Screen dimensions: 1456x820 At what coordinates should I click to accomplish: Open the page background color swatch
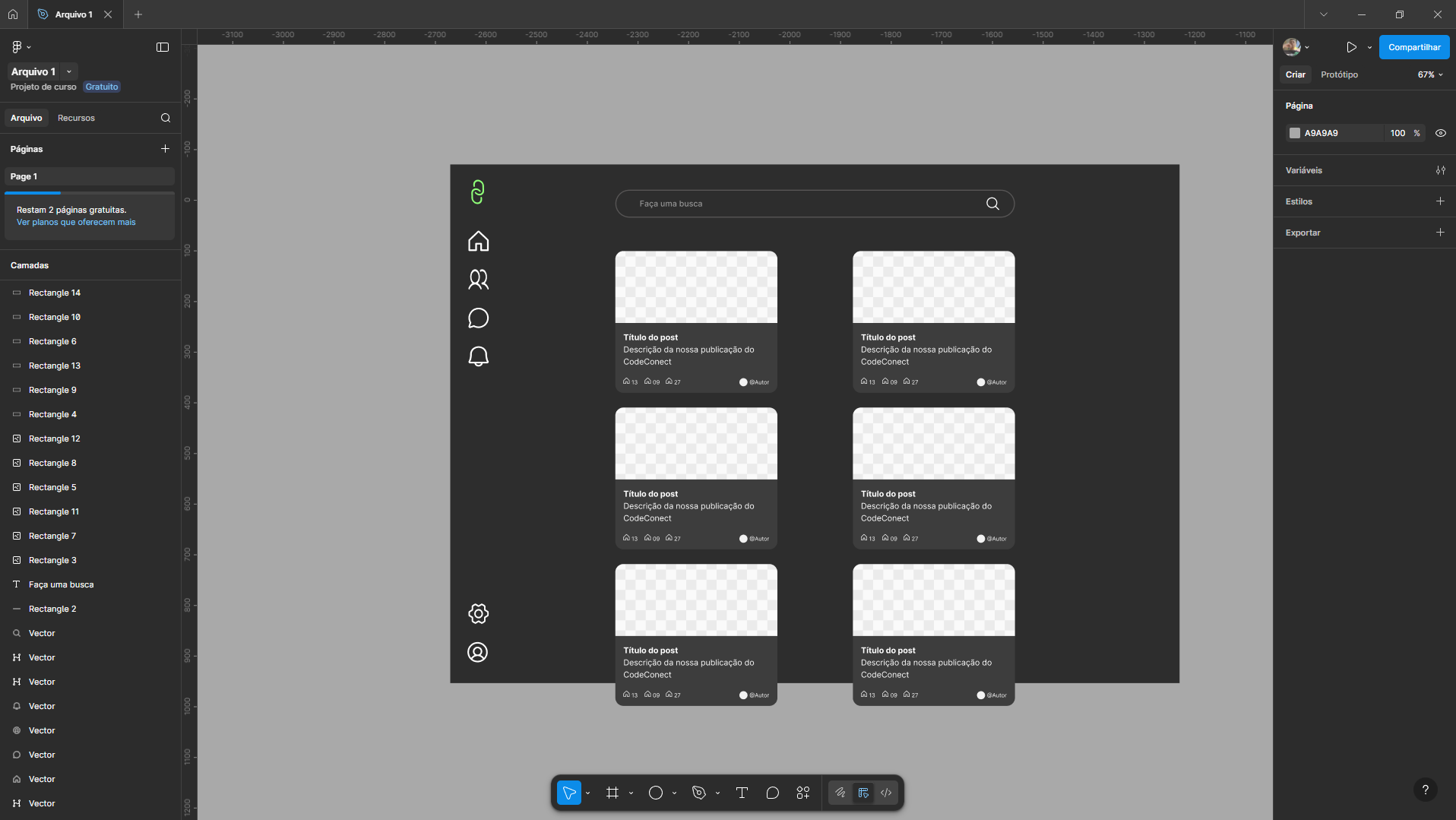1295,133
